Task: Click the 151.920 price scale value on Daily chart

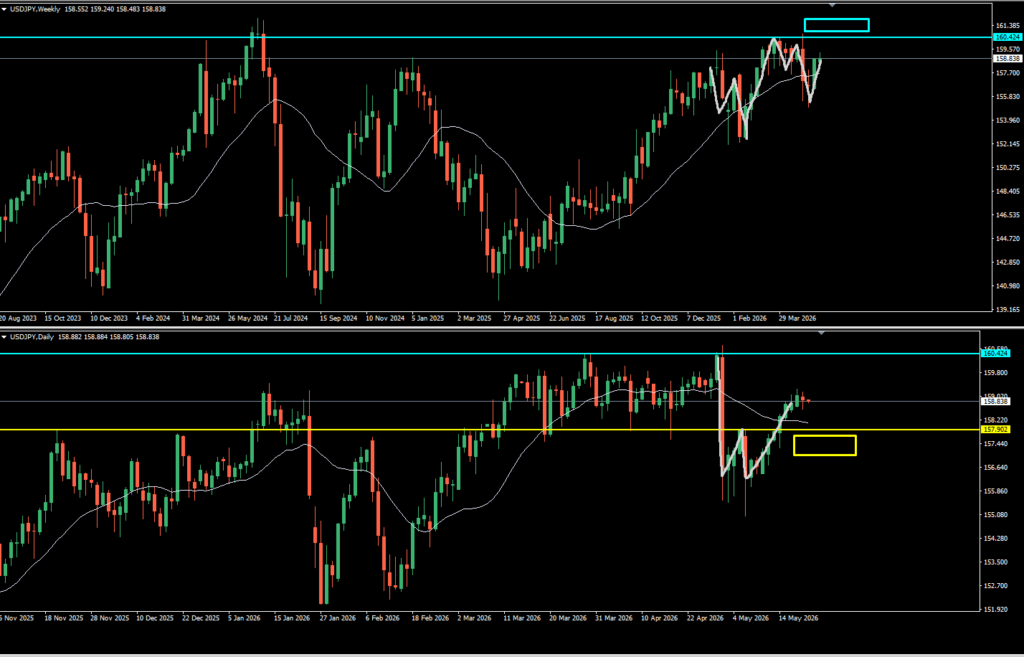Action: [997, 609]
